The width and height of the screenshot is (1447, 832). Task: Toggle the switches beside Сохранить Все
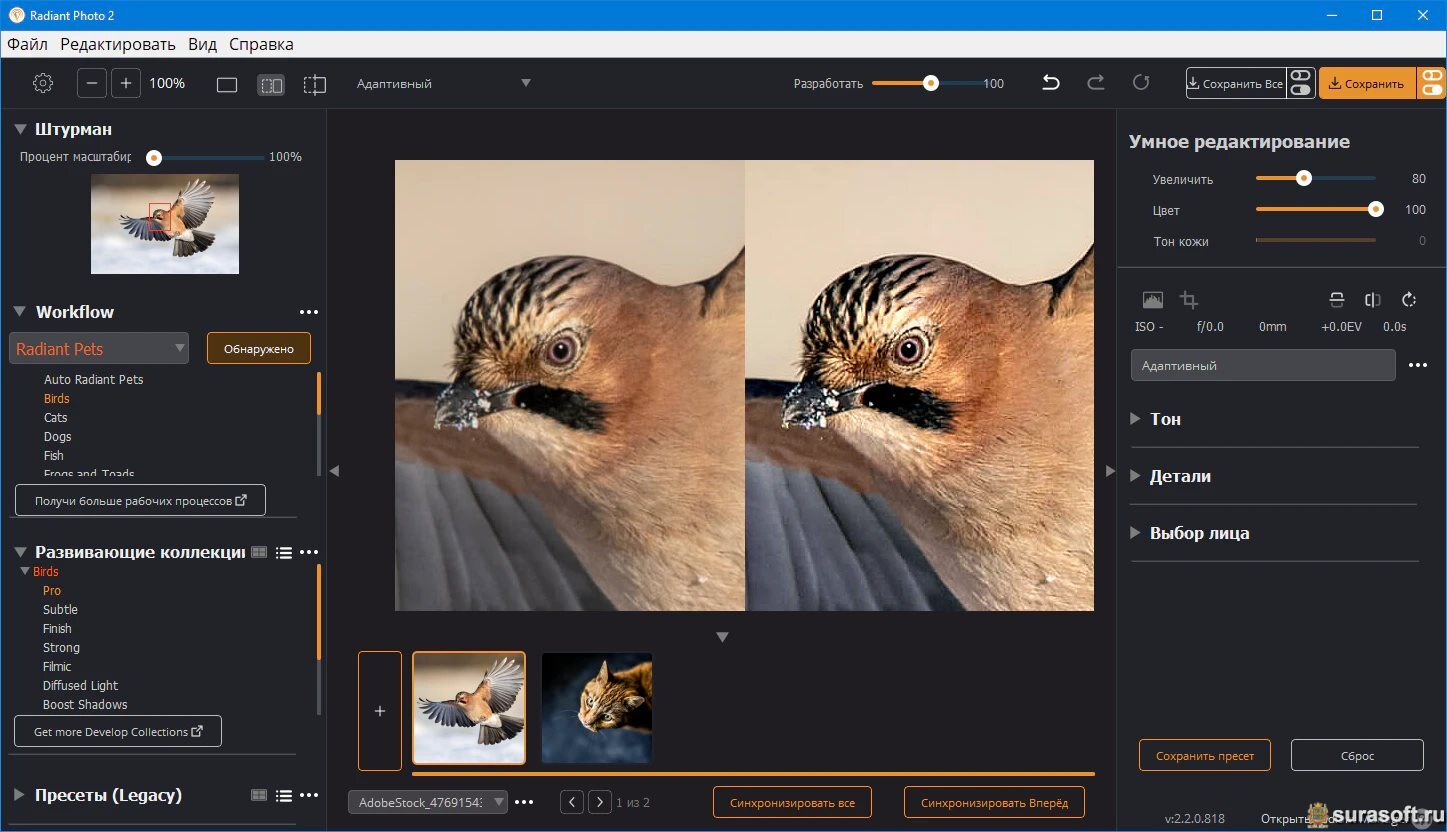(x=1300, y=83)
